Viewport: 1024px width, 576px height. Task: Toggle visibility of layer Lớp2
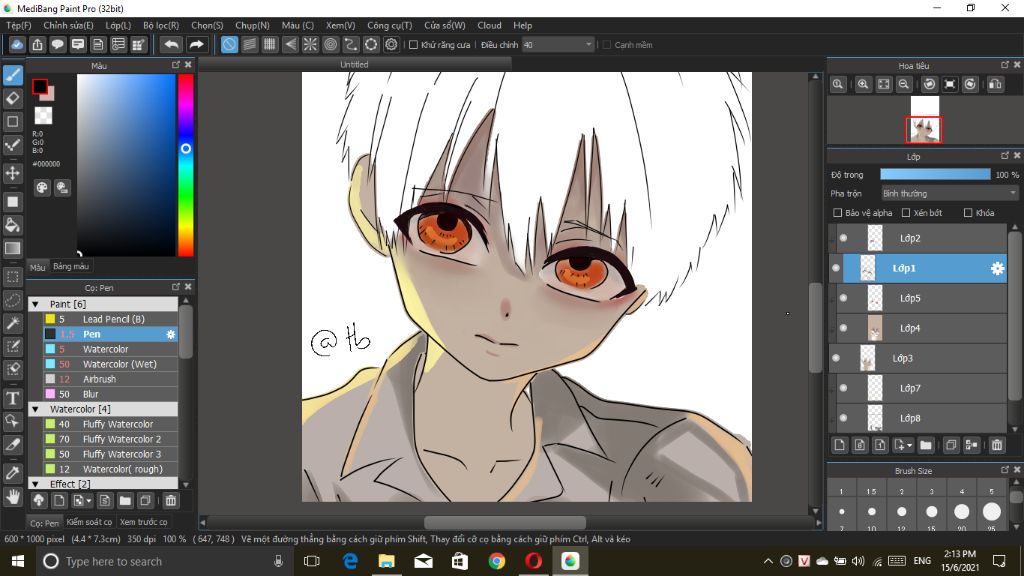(x=843, y=238)
